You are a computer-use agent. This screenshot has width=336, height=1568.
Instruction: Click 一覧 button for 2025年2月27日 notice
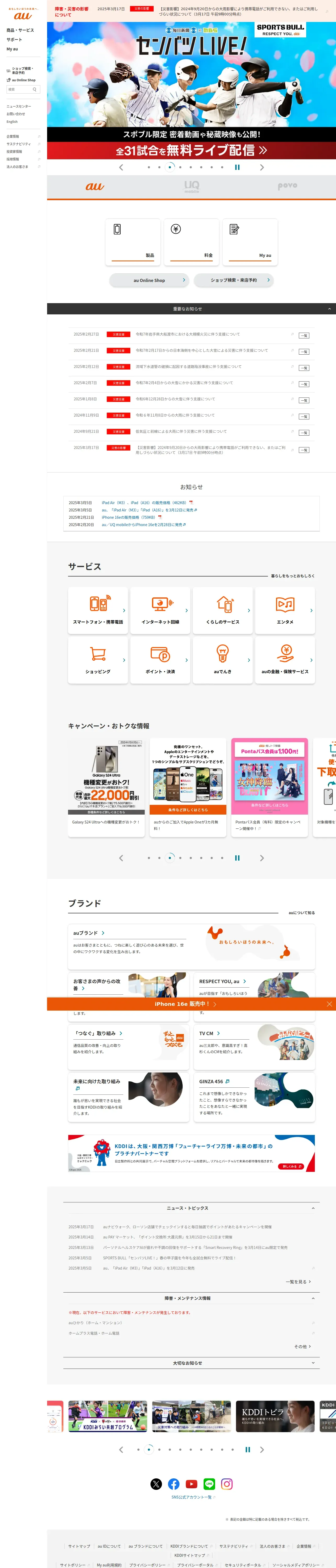coord(304,335)
